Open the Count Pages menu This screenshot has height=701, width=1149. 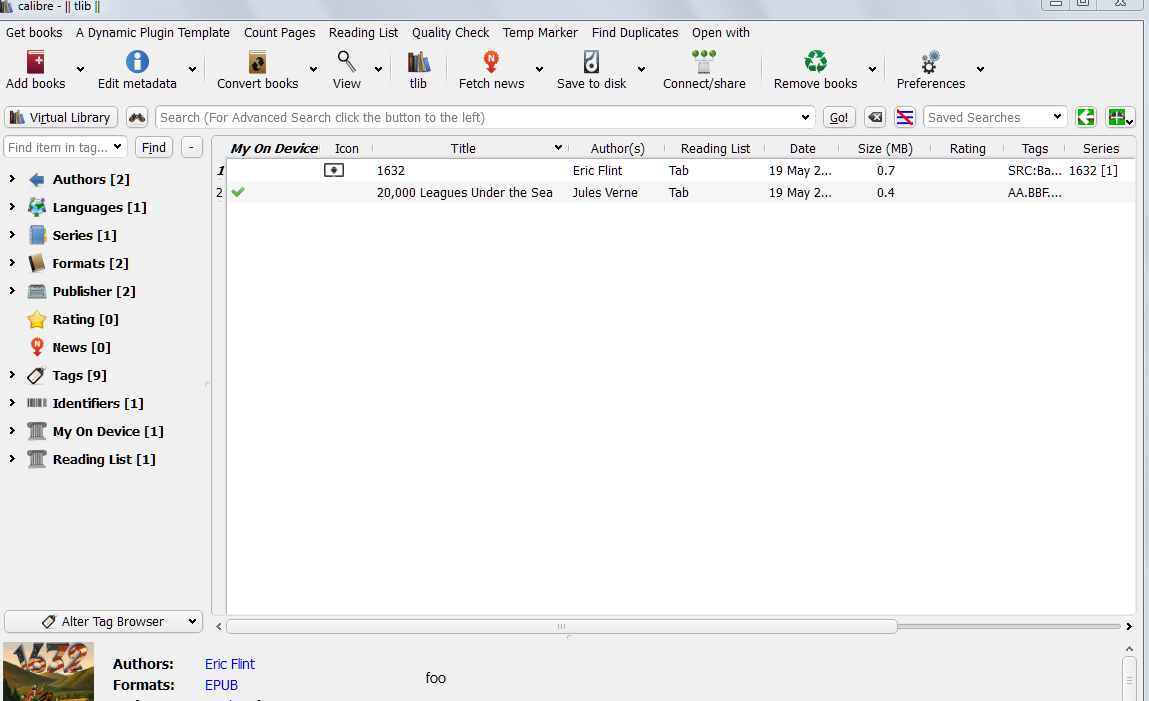point(279,32)
